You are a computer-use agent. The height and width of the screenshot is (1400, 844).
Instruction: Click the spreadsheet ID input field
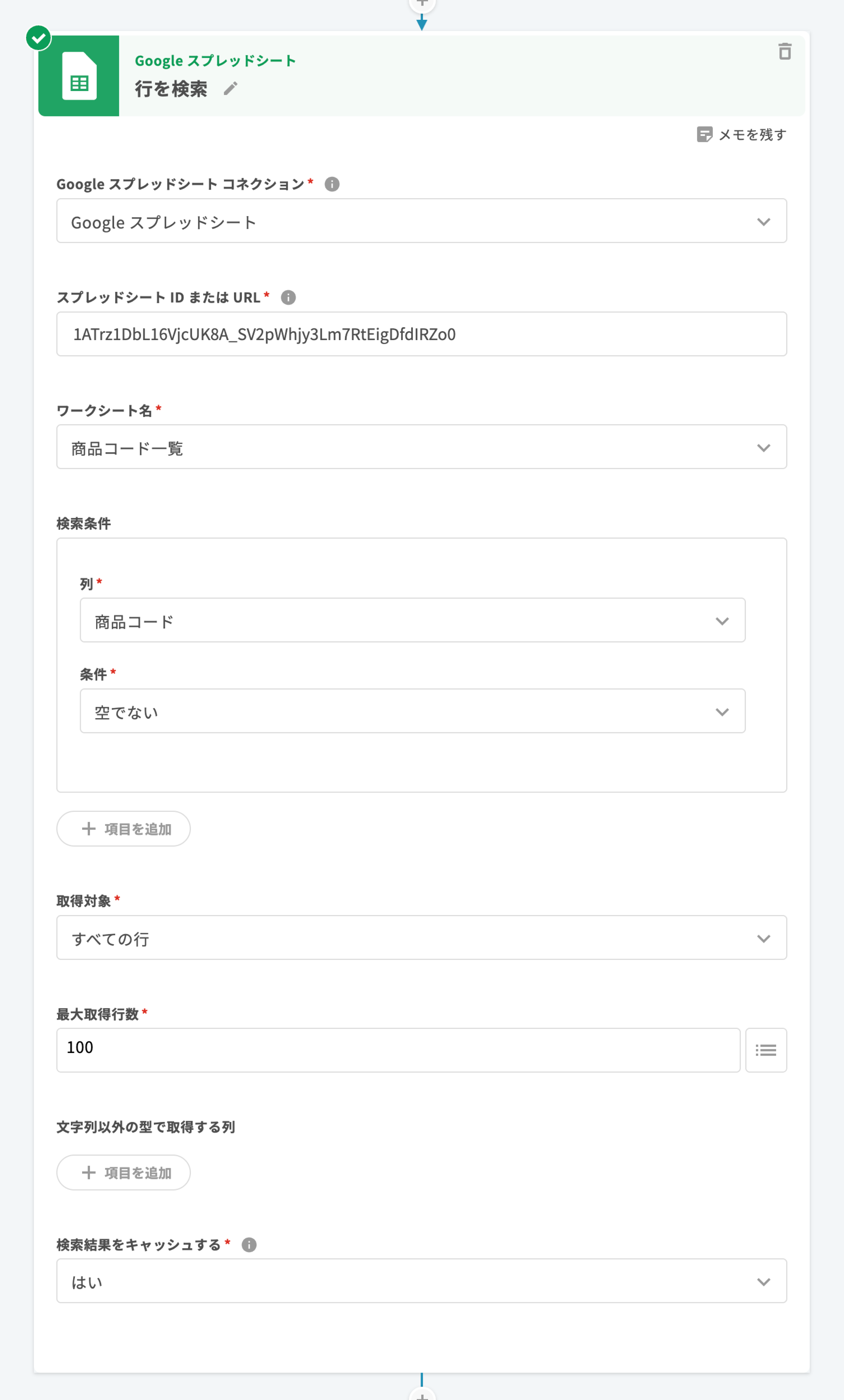point(421,334)
